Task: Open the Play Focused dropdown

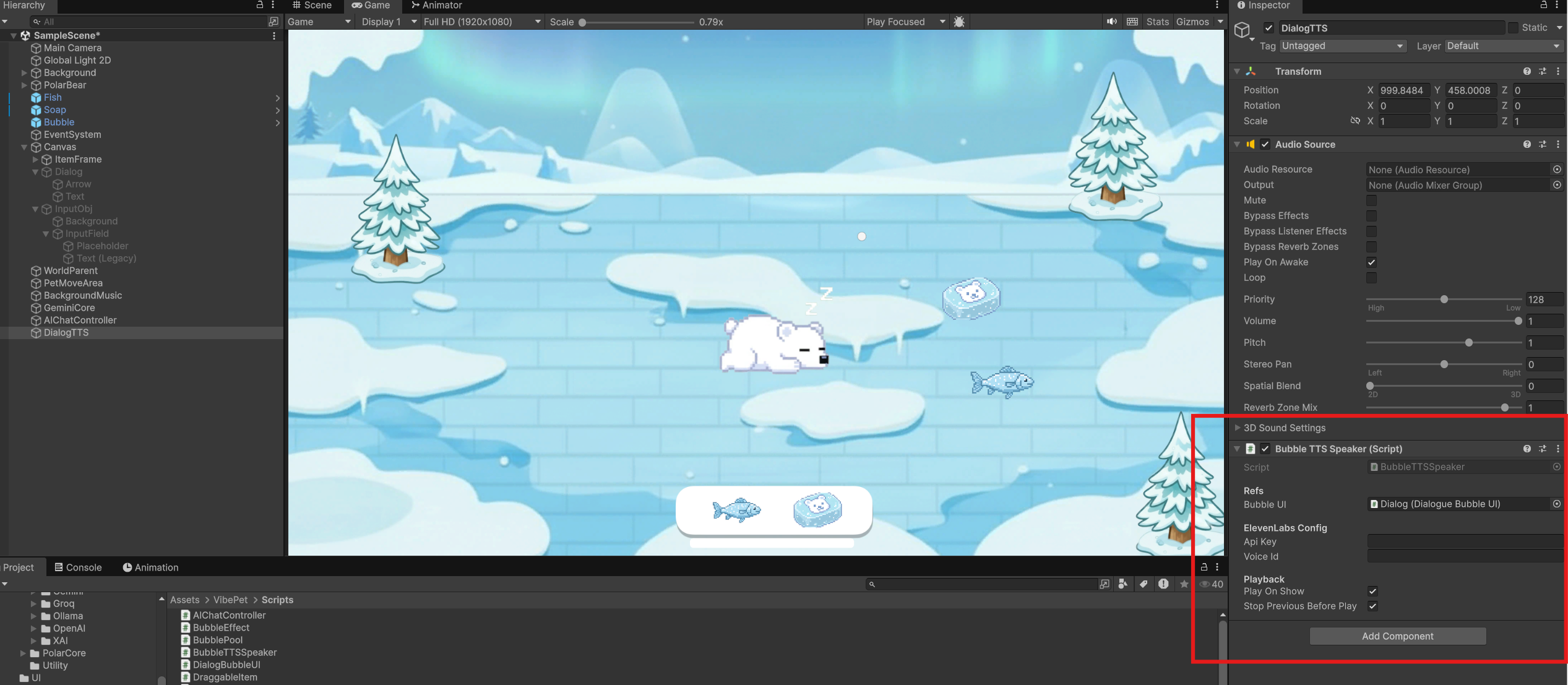Action: click(906, 22)
